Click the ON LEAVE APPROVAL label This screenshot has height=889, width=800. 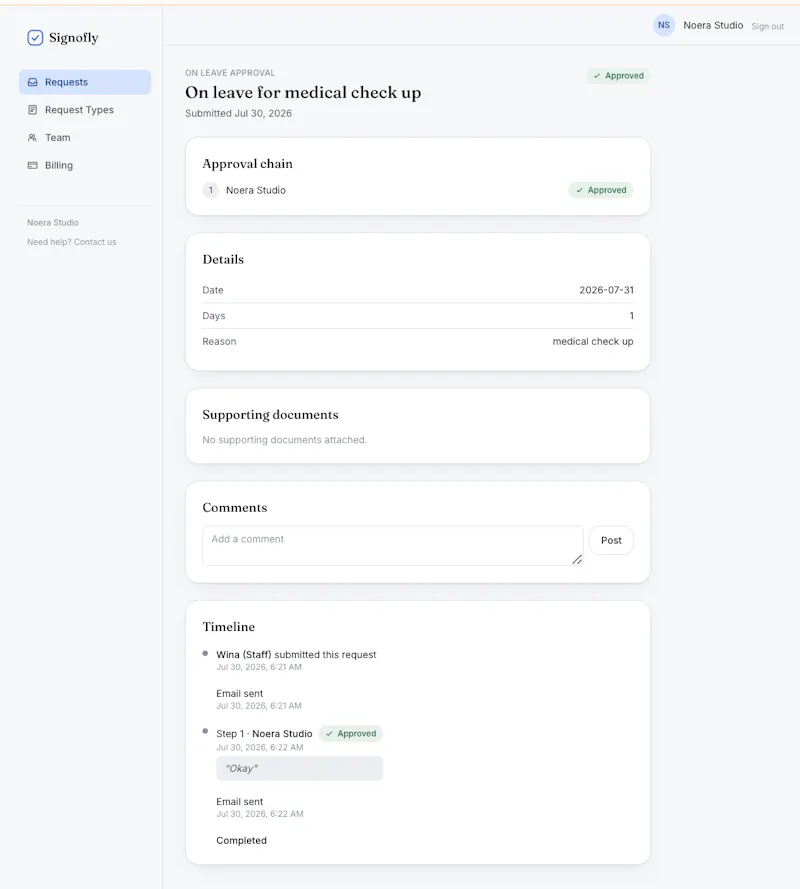pyautogui.click(x=230, y=73)
